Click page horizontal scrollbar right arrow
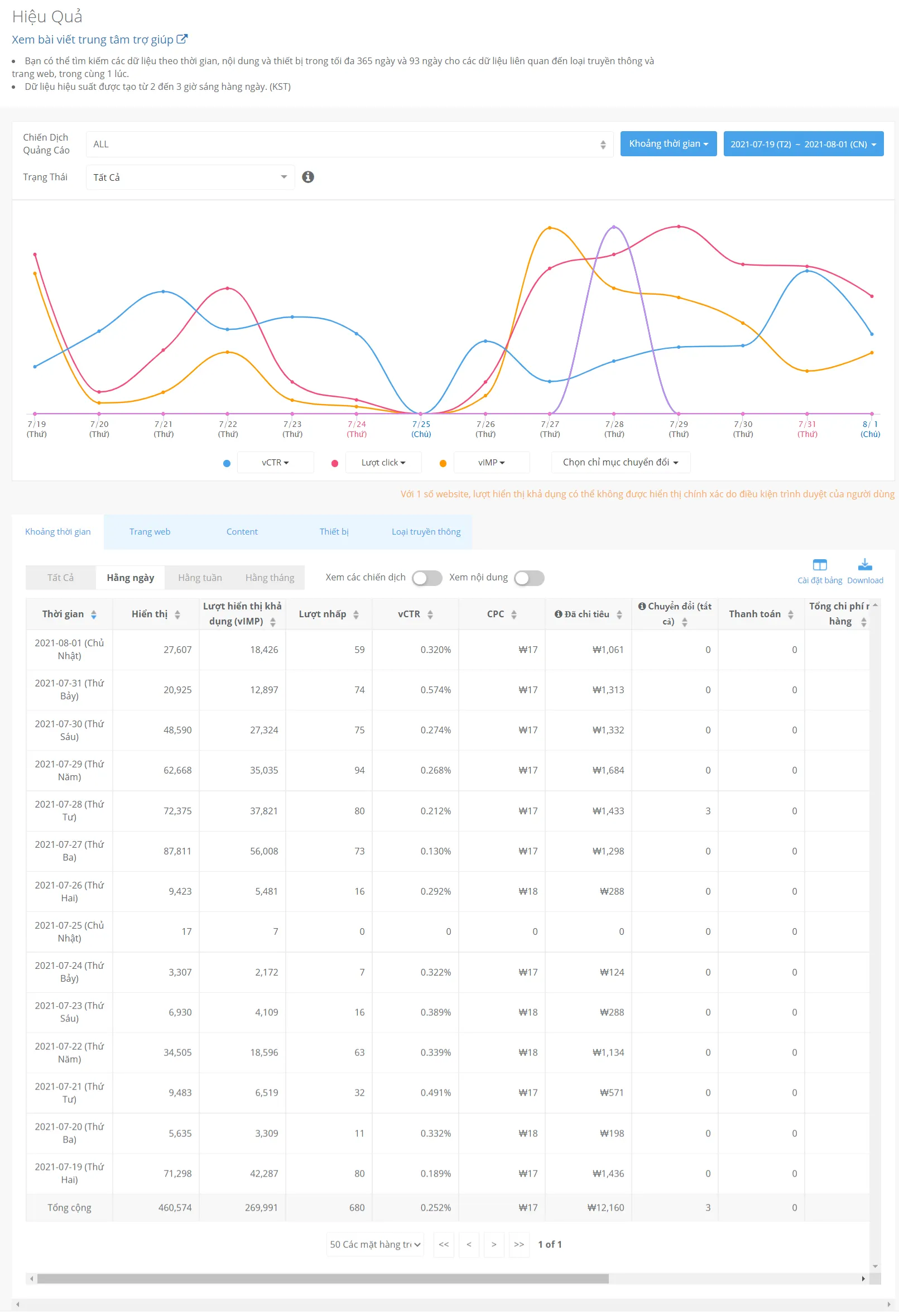 889,1305
